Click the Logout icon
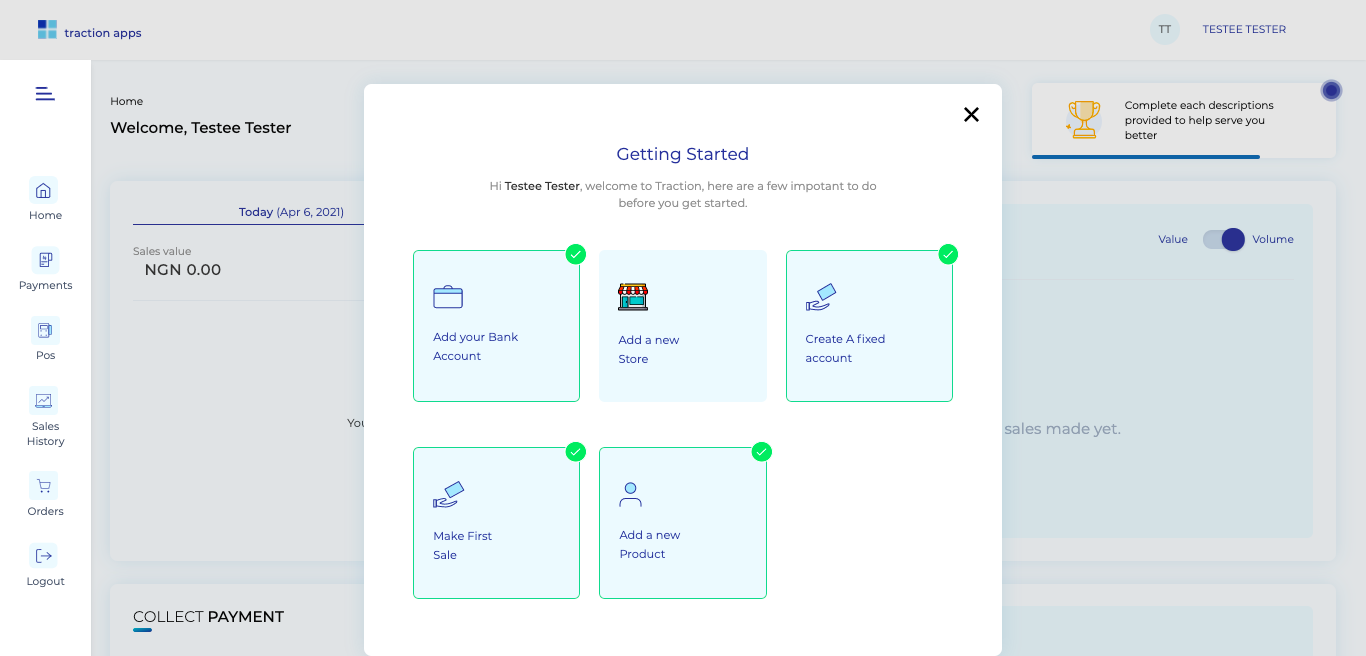This screenshot has height=656, width=1366. click(44, 555)
